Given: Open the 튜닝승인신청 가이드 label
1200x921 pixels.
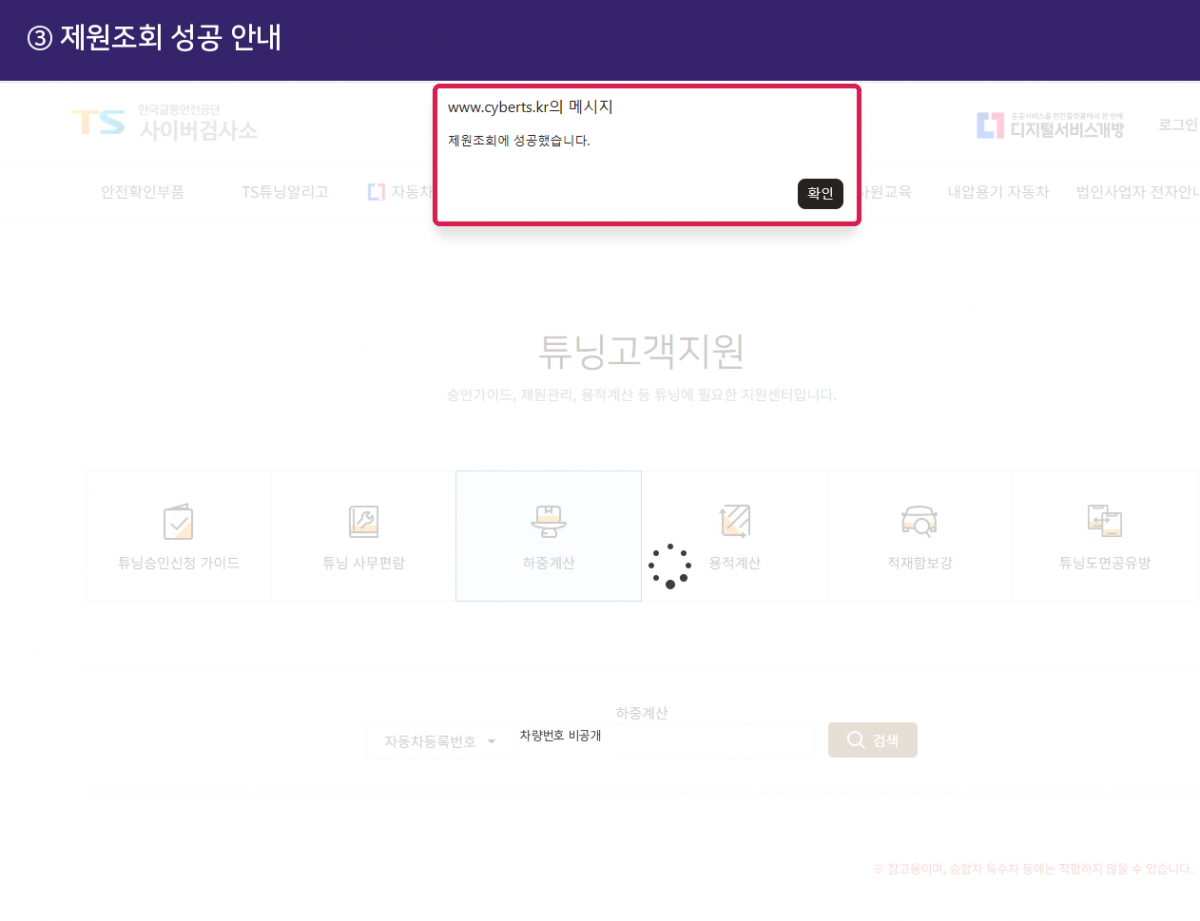Looking at the screenshot, I should [179, 563].
